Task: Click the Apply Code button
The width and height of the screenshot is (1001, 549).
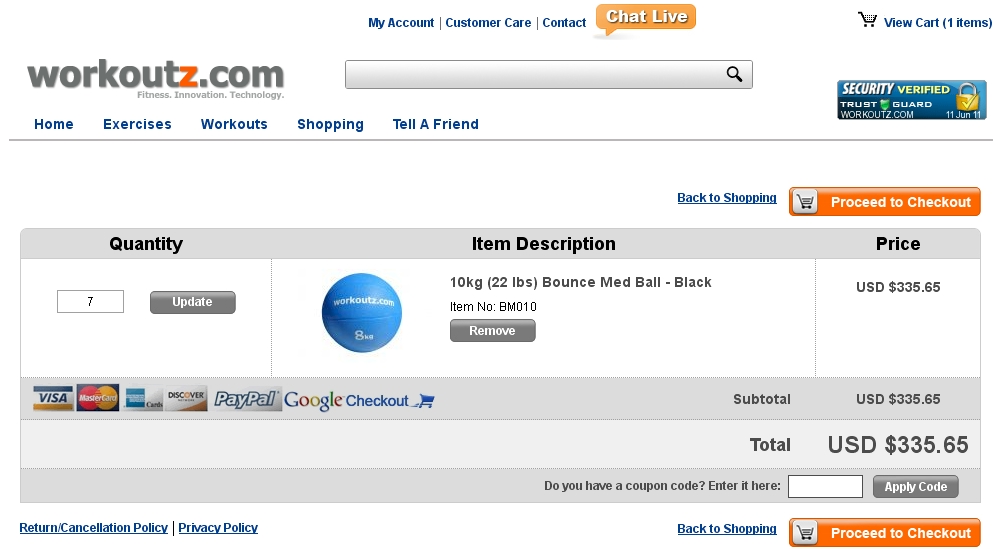Action: point(915,486)
